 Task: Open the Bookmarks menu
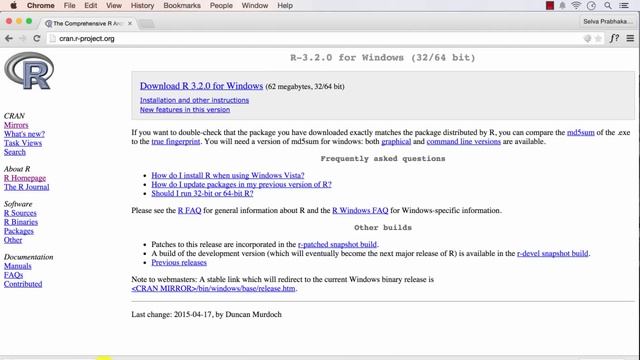tap(182, 6)
